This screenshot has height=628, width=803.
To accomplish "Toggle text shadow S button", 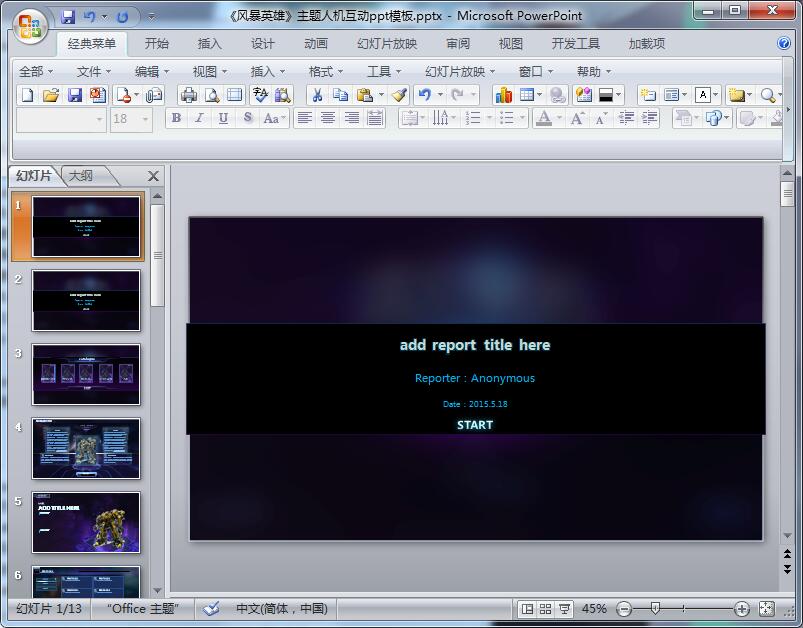I will tap(247, 118).
